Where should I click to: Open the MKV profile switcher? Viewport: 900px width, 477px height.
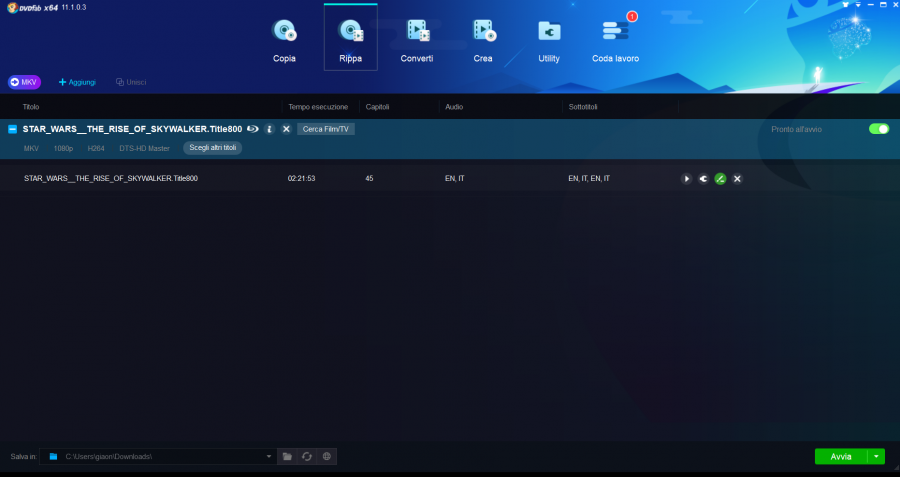click(24, 82)
